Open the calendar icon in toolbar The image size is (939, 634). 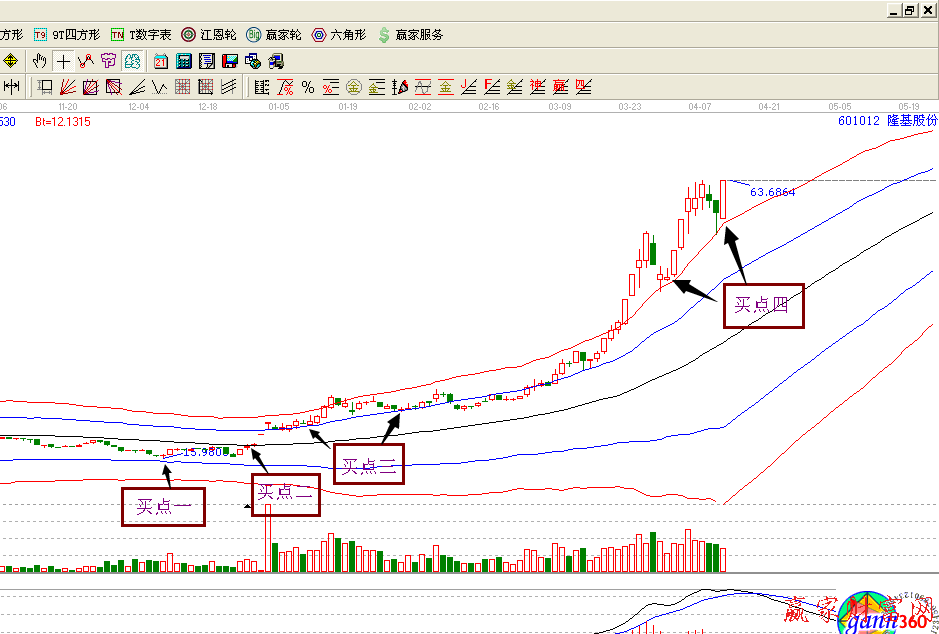[x=160, y=61]
